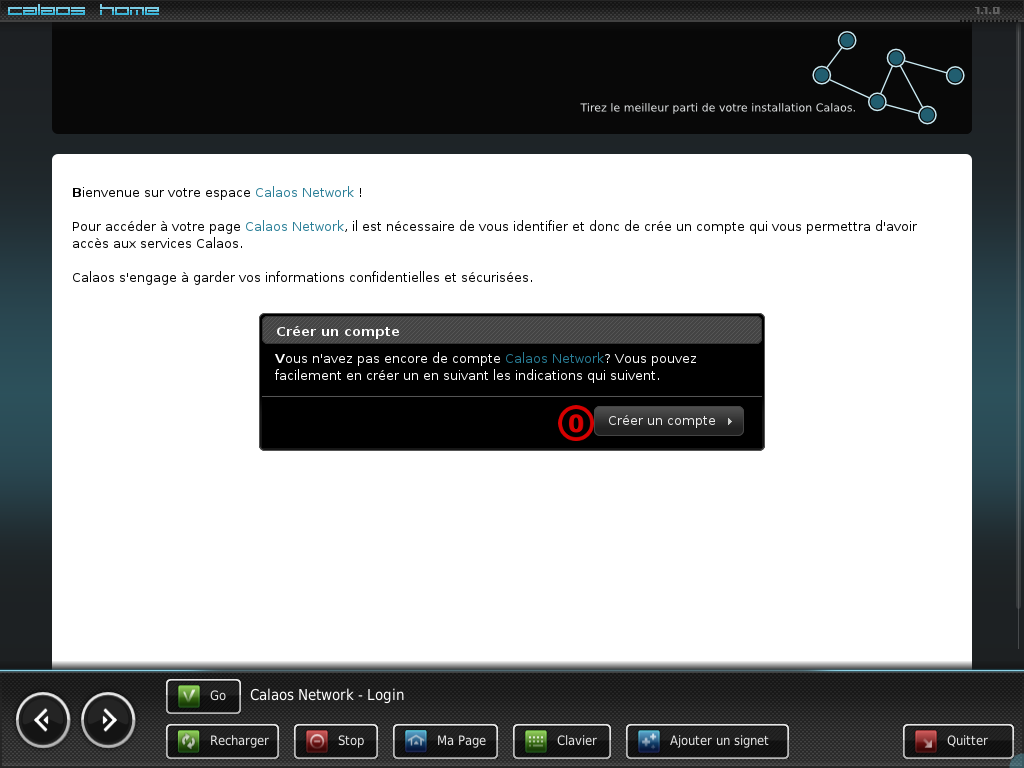1024x768 pixels.
Task: Stop the page from loading
Action: tap(336, 741)
